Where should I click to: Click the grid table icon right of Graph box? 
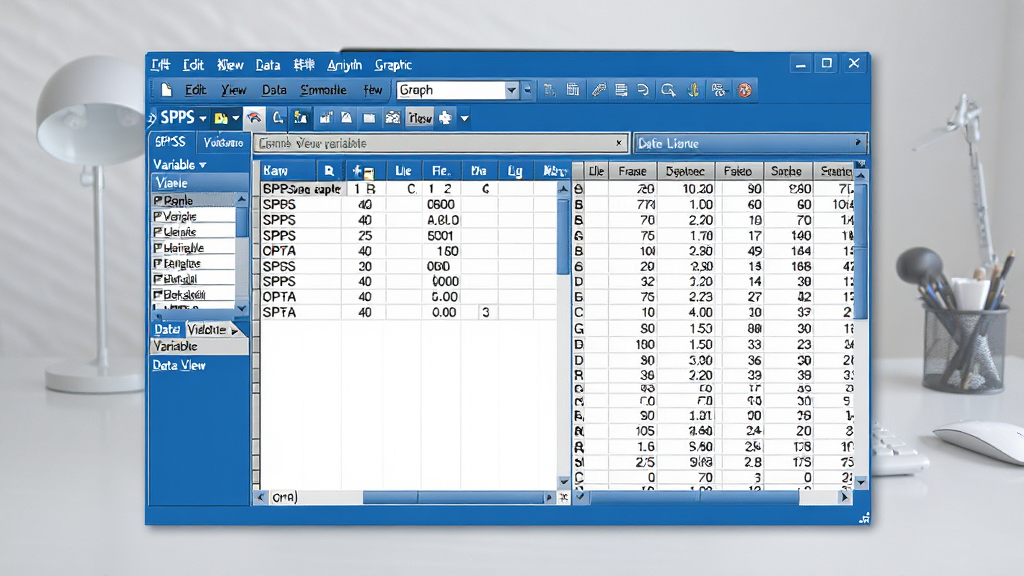click(x=573, y=90)
